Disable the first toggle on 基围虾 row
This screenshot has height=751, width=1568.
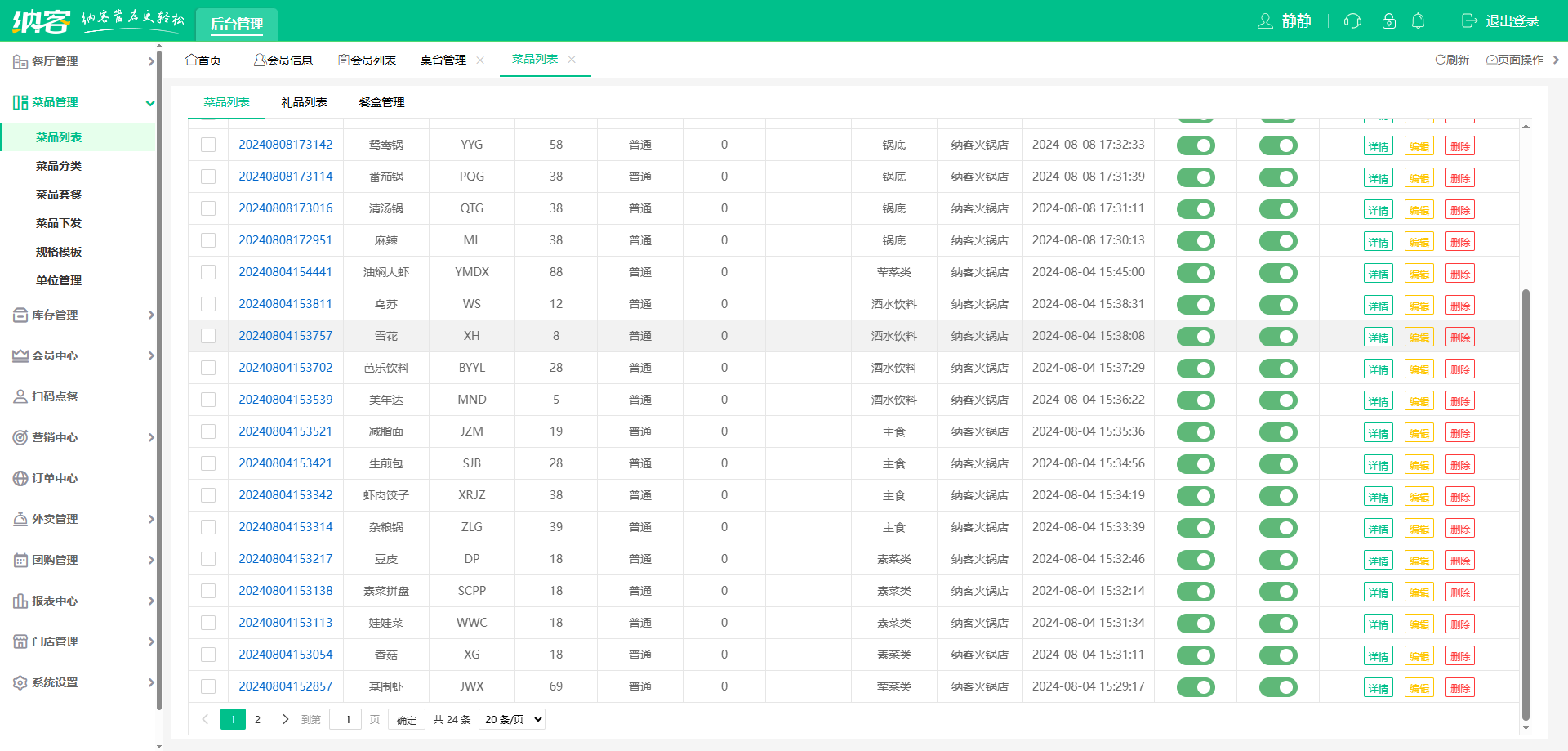click(1196, 686)
